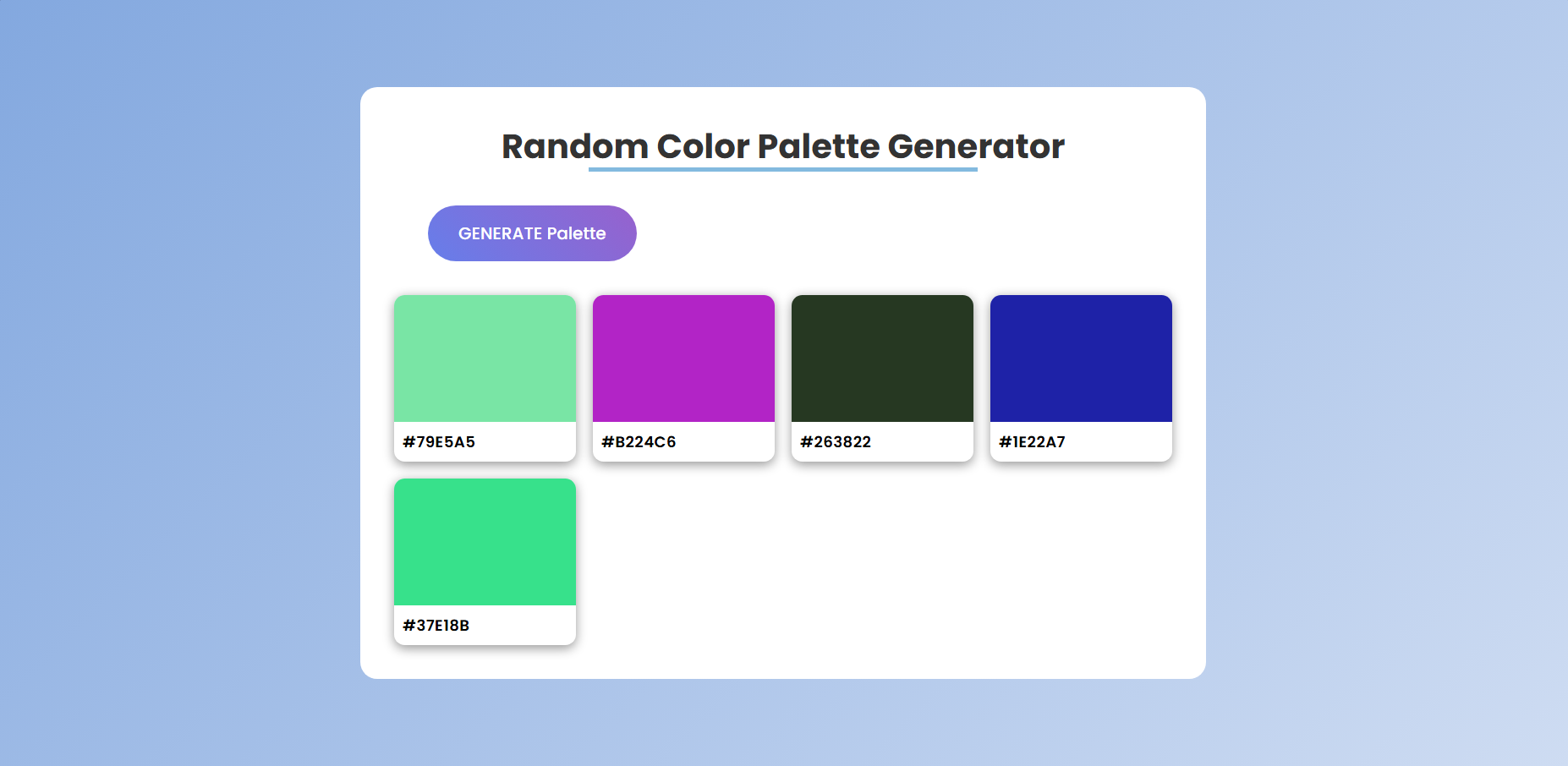Image resolution: width=1568 pixels, height=766 pixels.
Task: Click the #B224C6 hex code label
Action: click(639, 441)
